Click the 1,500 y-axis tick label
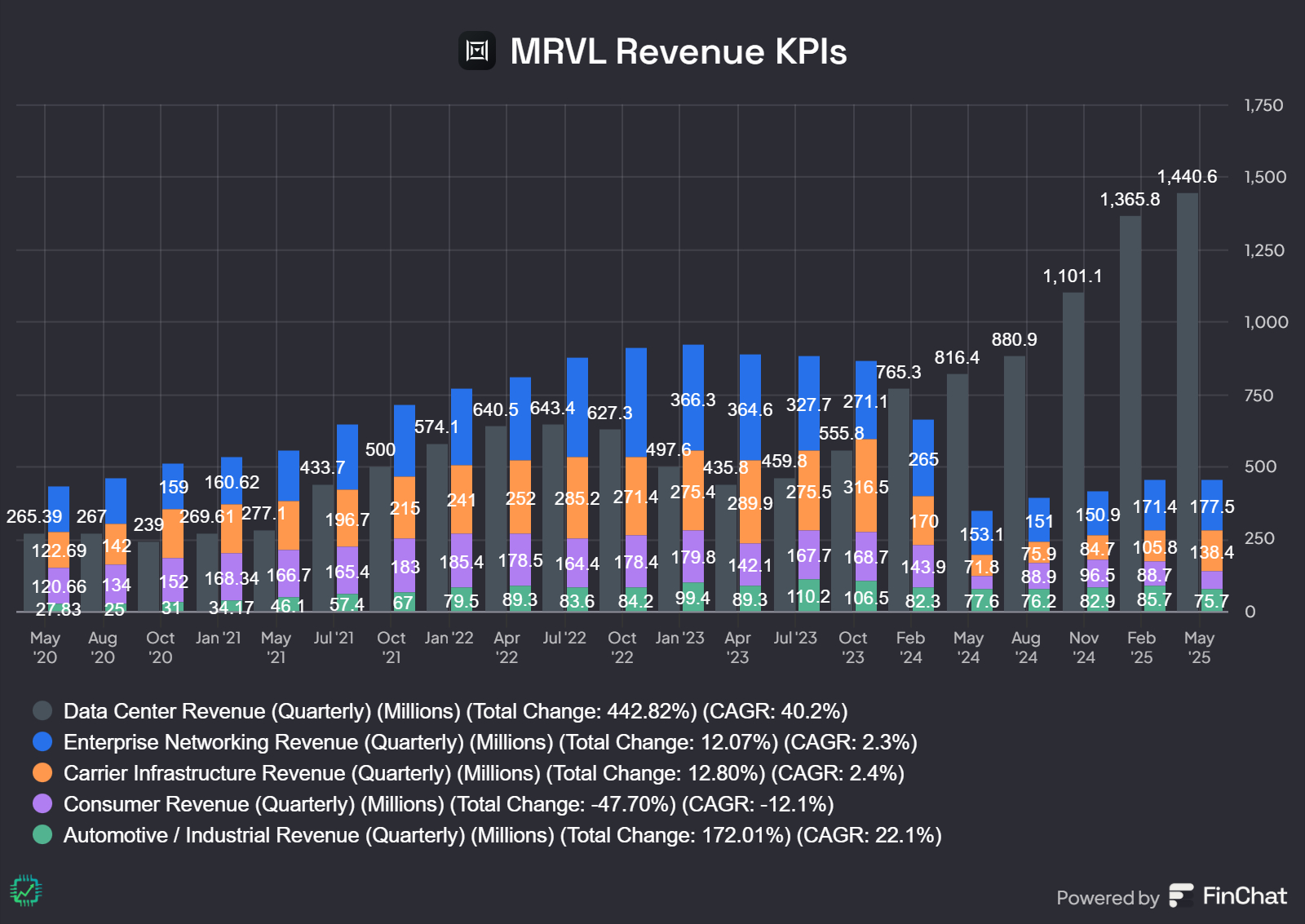The width and height of the screenshot is (1305, 924). [1265, 177]
